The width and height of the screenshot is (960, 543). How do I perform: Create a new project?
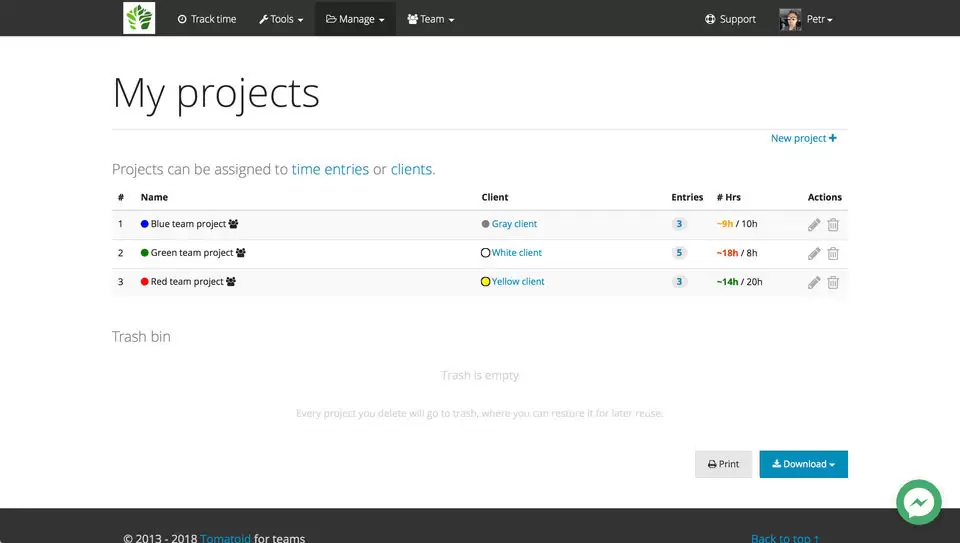point(803,138)
